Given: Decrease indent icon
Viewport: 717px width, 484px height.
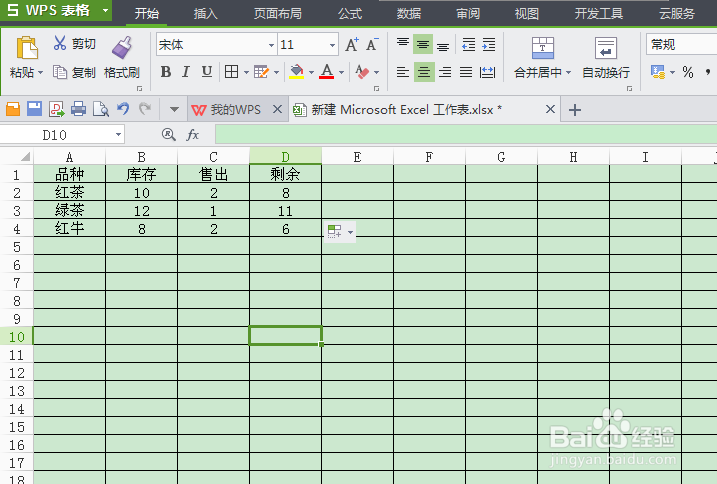Looking at the screenshot, I should pyautogui.click(x=469, y=44).
